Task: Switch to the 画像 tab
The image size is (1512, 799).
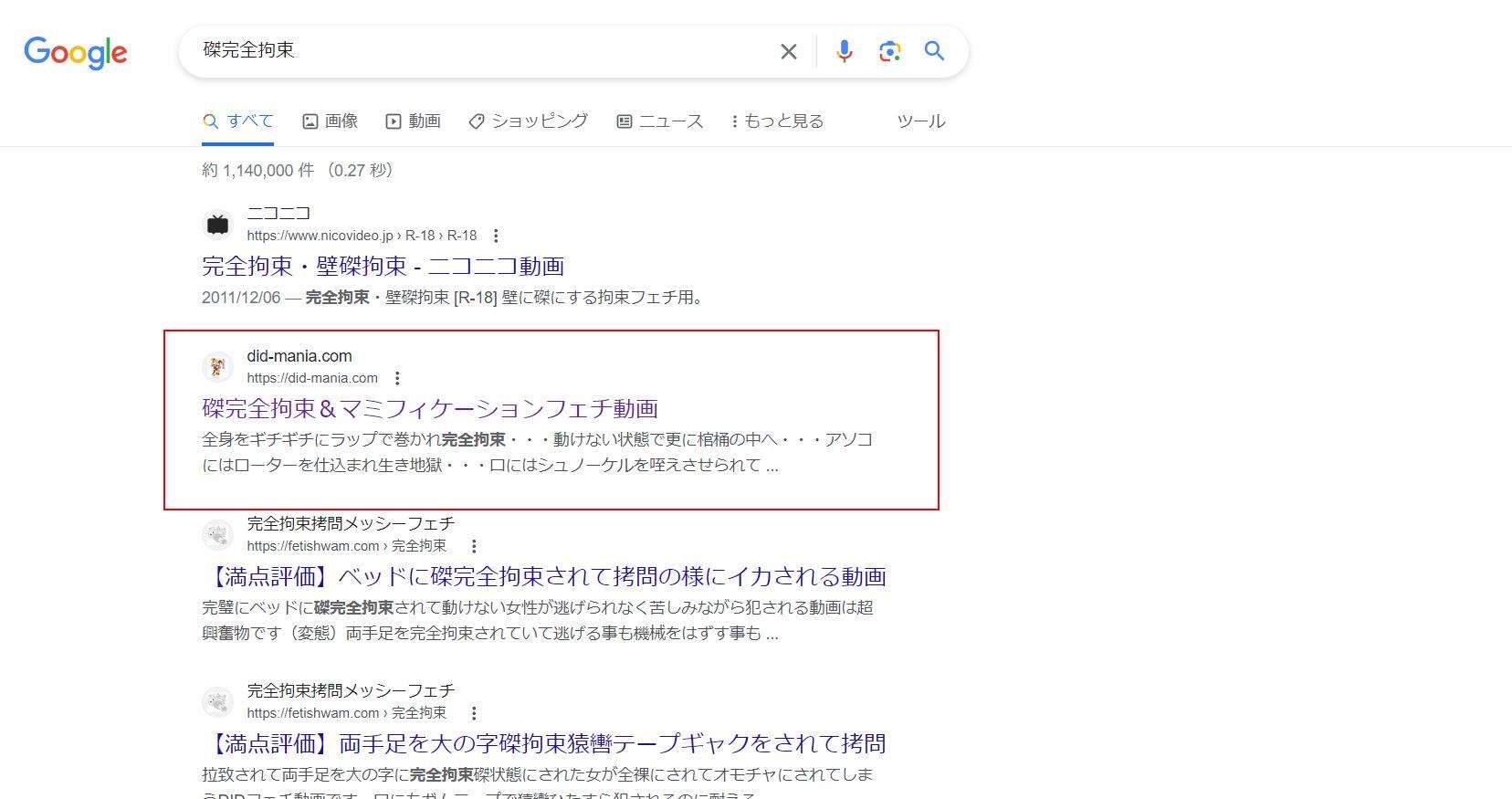Action: [331, 121]
